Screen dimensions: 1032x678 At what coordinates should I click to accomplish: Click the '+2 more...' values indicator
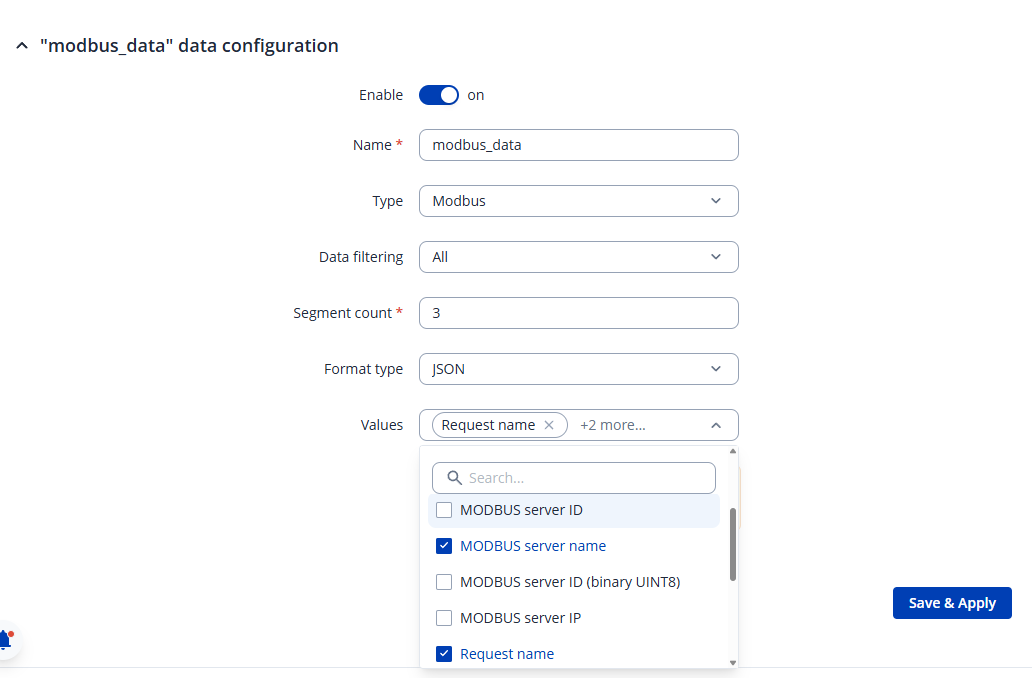coord(612,425)
